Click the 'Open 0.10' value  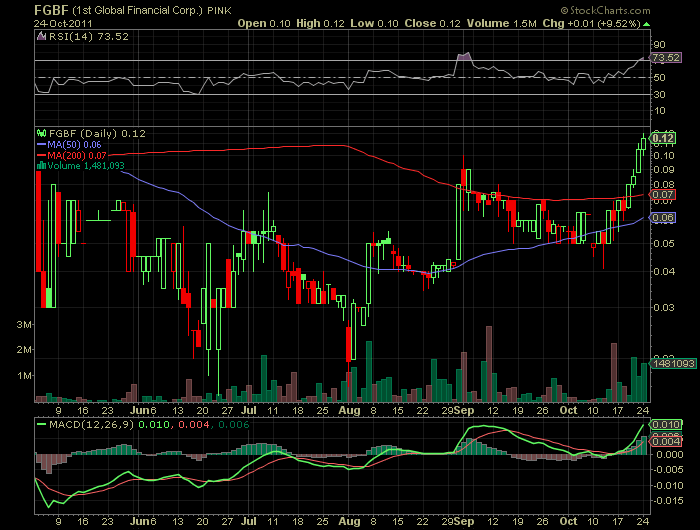pyautogui.click(x=264, y=24)
